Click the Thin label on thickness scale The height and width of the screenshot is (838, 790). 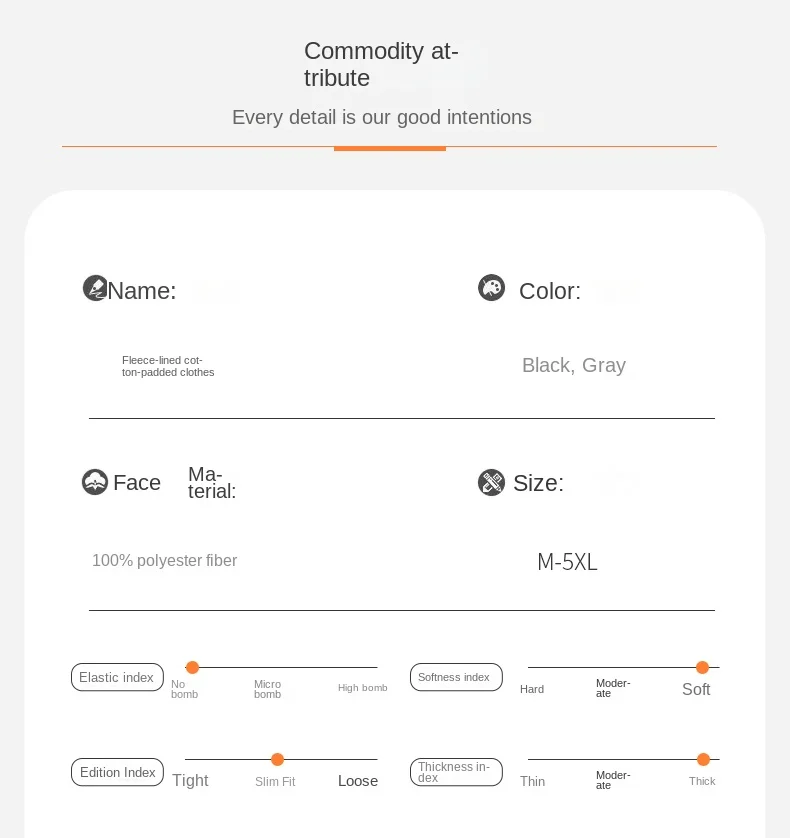[x=532, y=781]
